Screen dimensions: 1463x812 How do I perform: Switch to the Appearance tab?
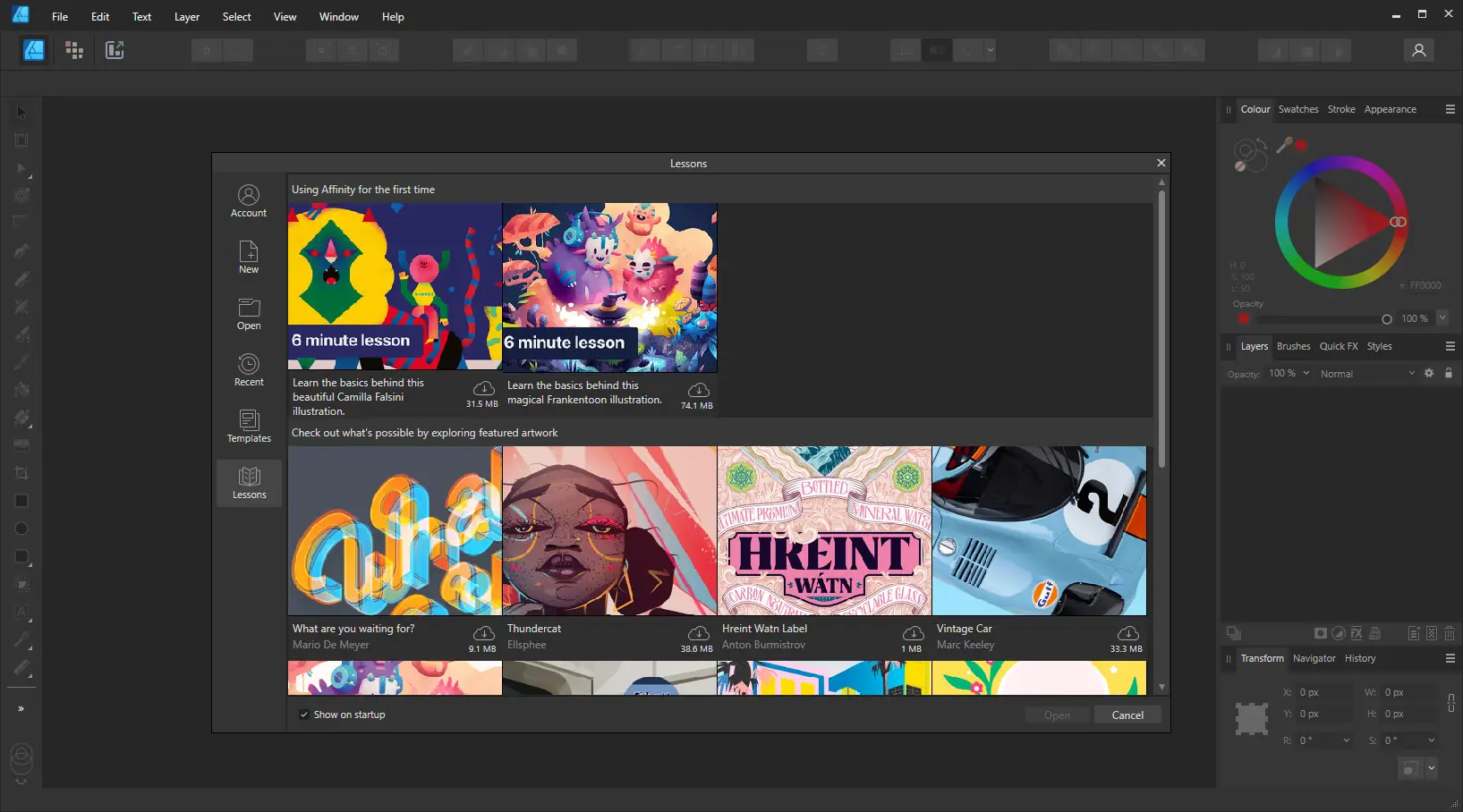[x=1391, y=109]
